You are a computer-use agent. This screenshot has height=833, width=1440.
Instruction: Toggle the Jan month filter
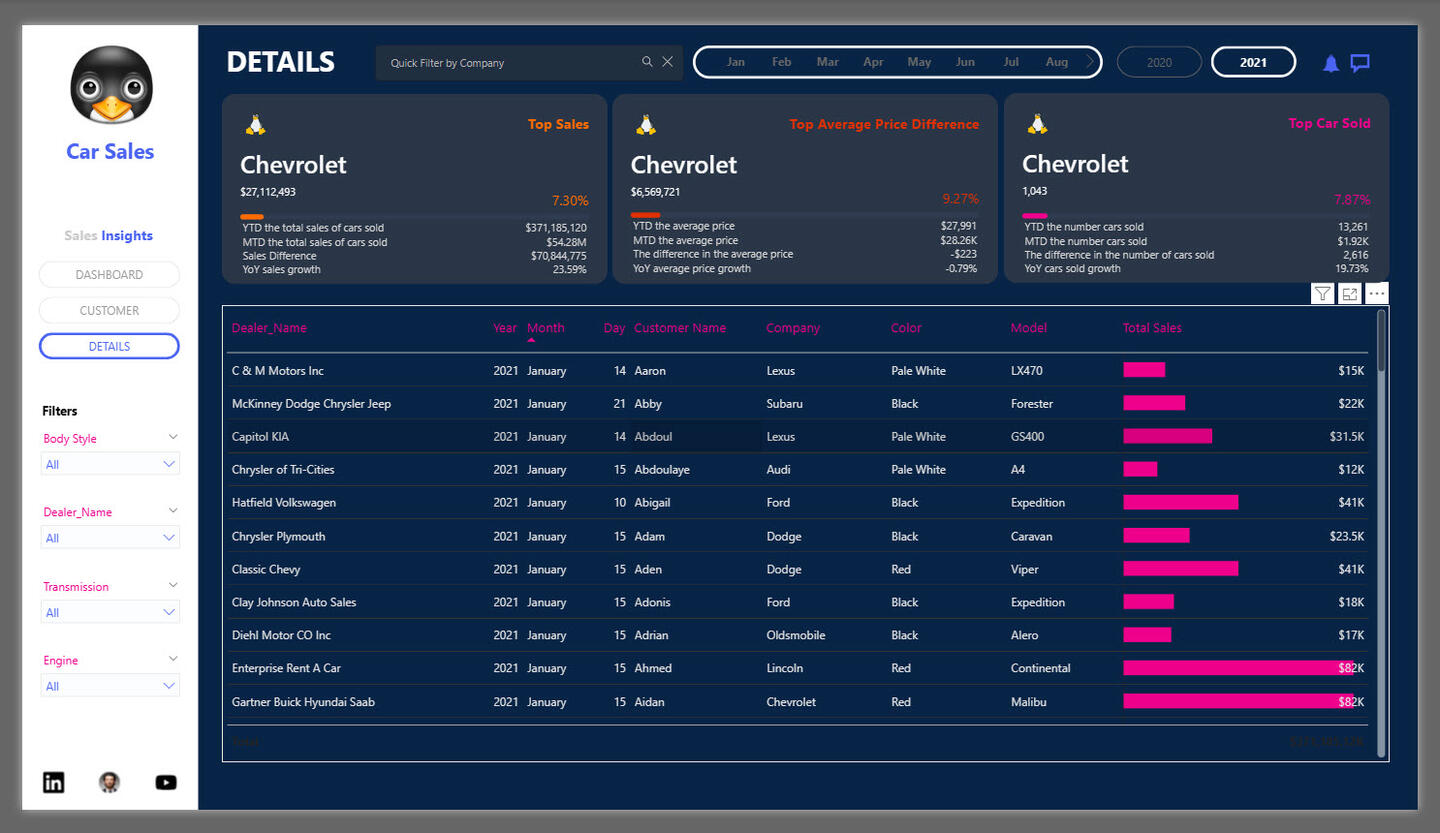(736, 62)
